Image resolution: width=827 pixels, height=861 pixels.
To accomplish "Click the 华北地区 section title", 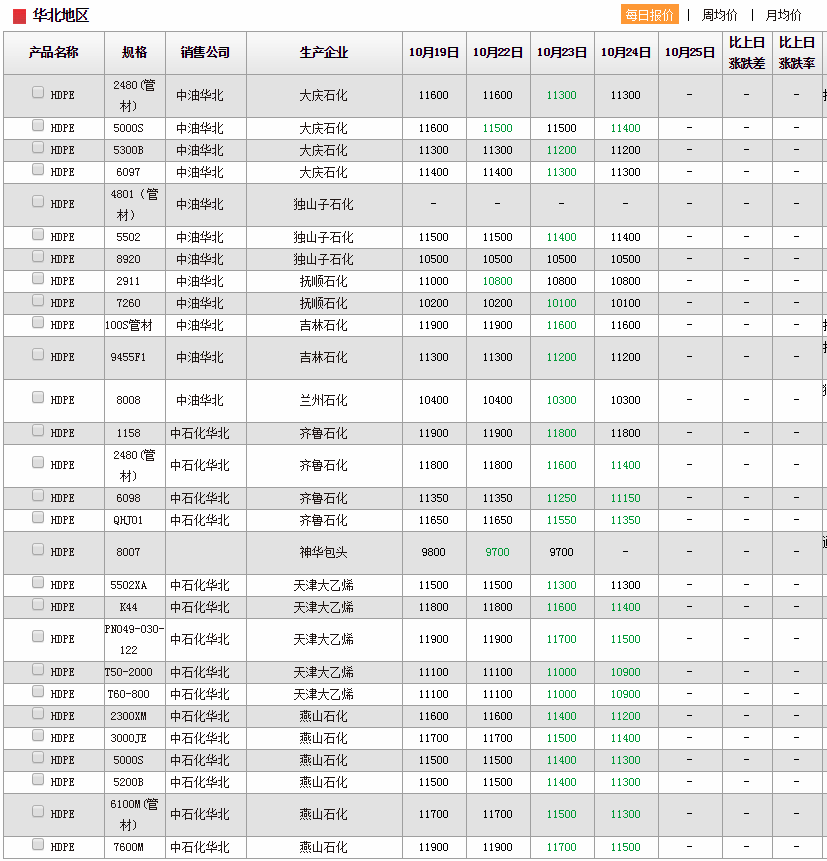I will coord(60,15).
